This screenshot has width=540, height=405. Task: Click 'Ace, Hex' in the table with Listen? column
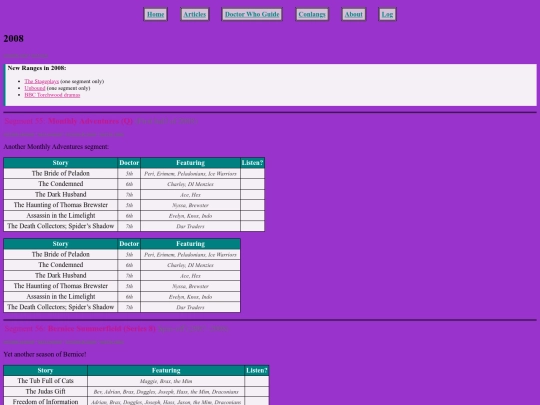[190, 195]
